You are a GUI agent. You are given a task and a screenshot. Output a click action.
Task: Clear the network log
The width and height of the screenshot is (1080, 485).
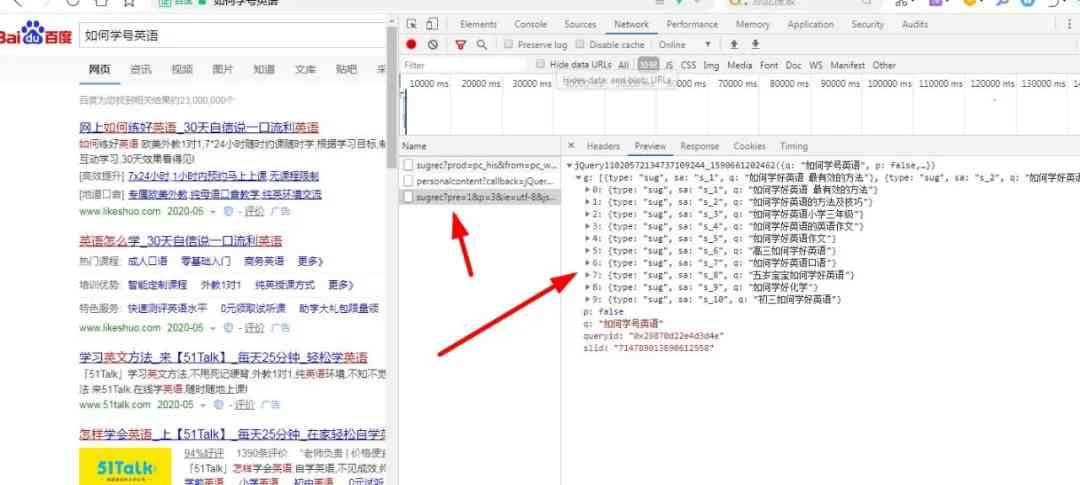(x=433, y=45)
